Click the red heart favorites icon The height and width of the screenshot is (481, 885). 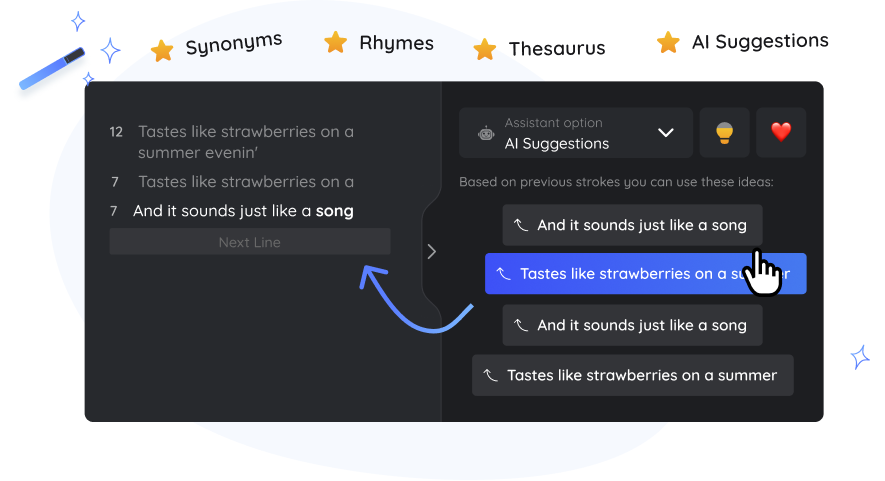click(781, 133)
